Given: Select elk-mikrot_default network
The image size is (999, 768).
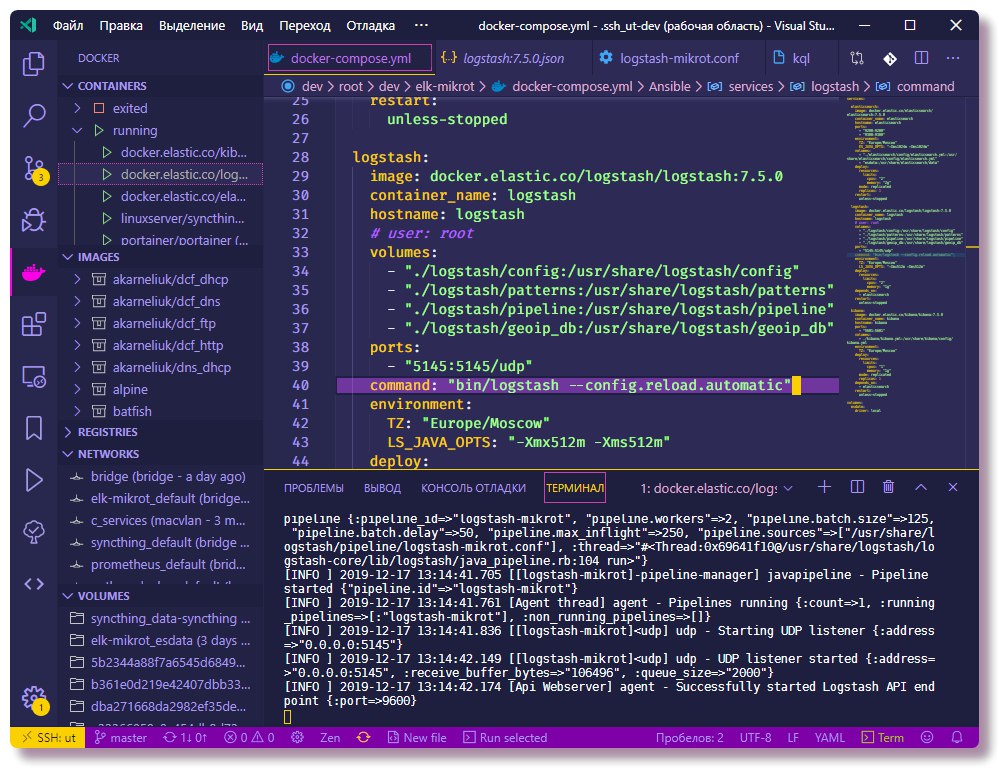Looking at the screenshot, I should pos(161,498).
